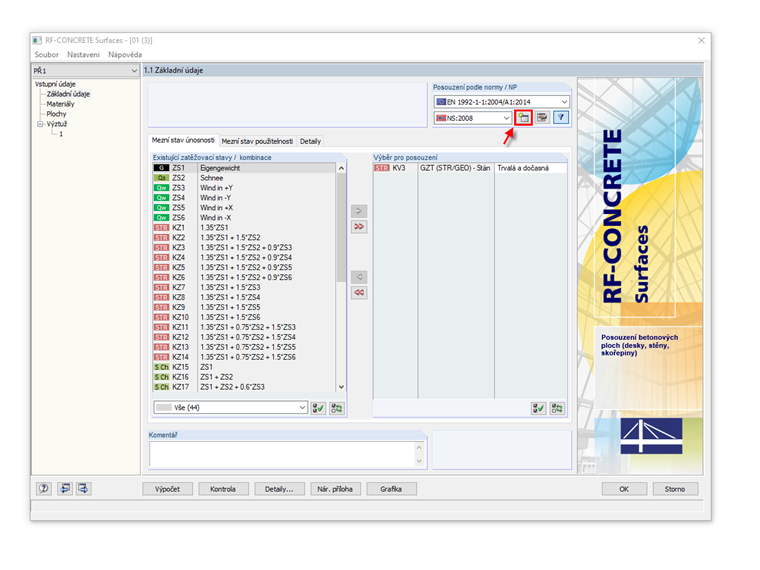Image resolution: width=760 pixels, height=570 pixels.
Task: Select Základní údaje in the tree
Action: pyautogui.click(x=68, y=94)
